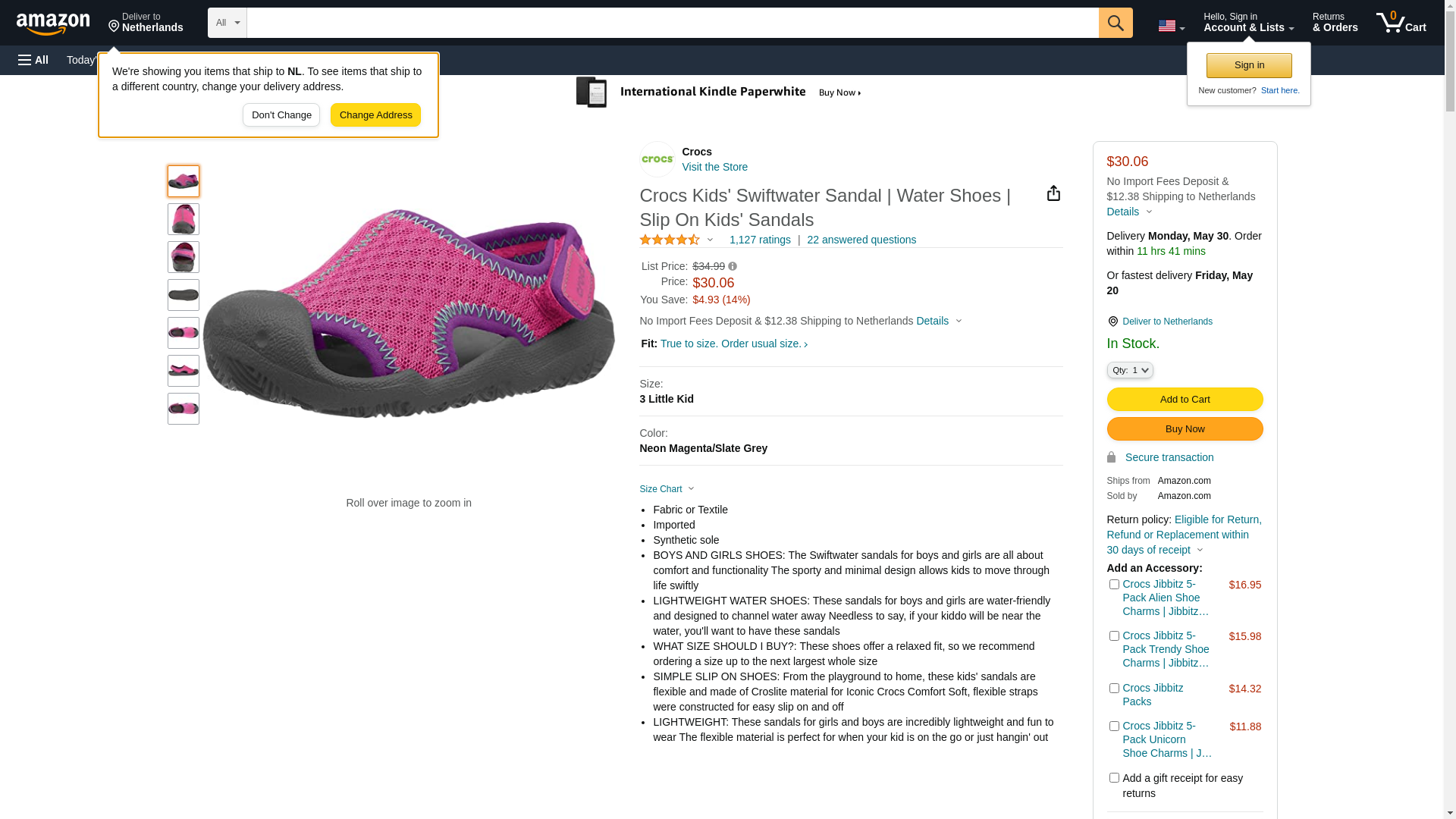The height and width of the screenshot is (819, 1456).
Task: Click the share icon beside product title
Action: [1053, 193]
